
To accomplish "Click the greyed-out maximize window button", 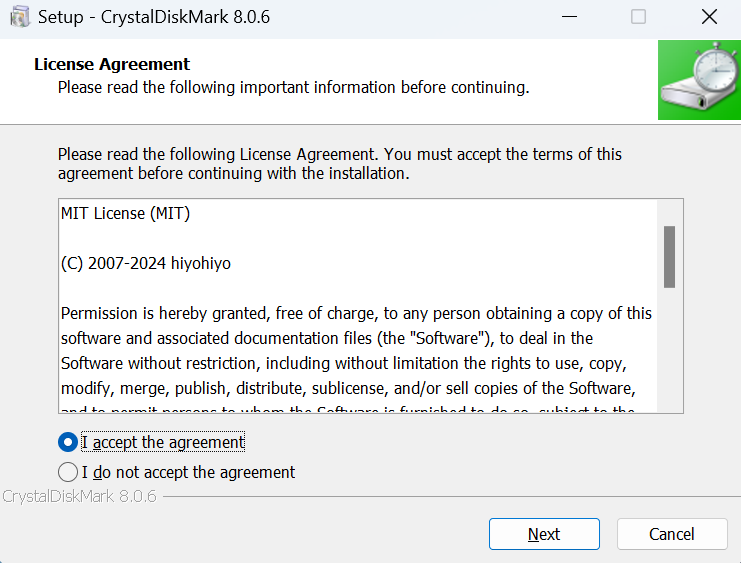I will (638, 17).
